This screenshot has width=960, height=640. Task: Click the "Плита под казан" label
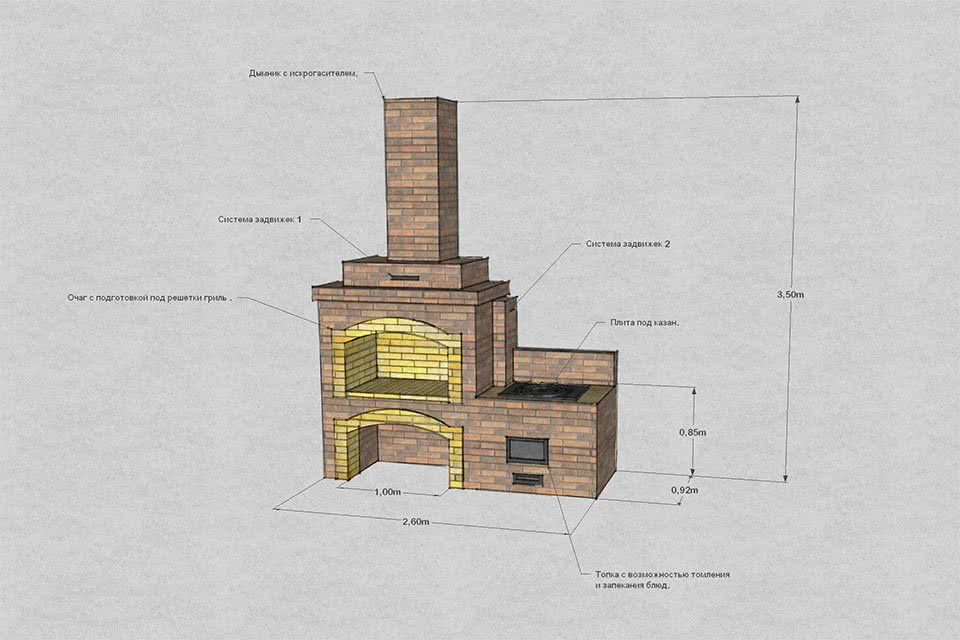pos(644,324)
